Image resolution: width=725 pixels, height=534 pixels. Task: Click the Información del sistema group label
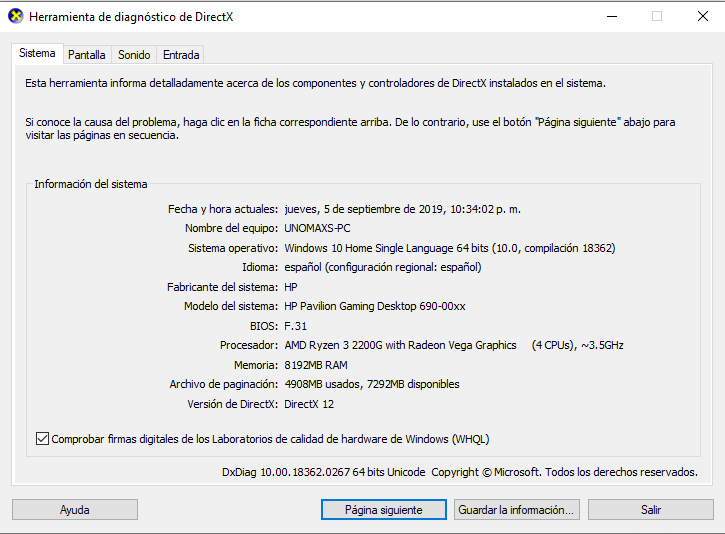(91, 184)
